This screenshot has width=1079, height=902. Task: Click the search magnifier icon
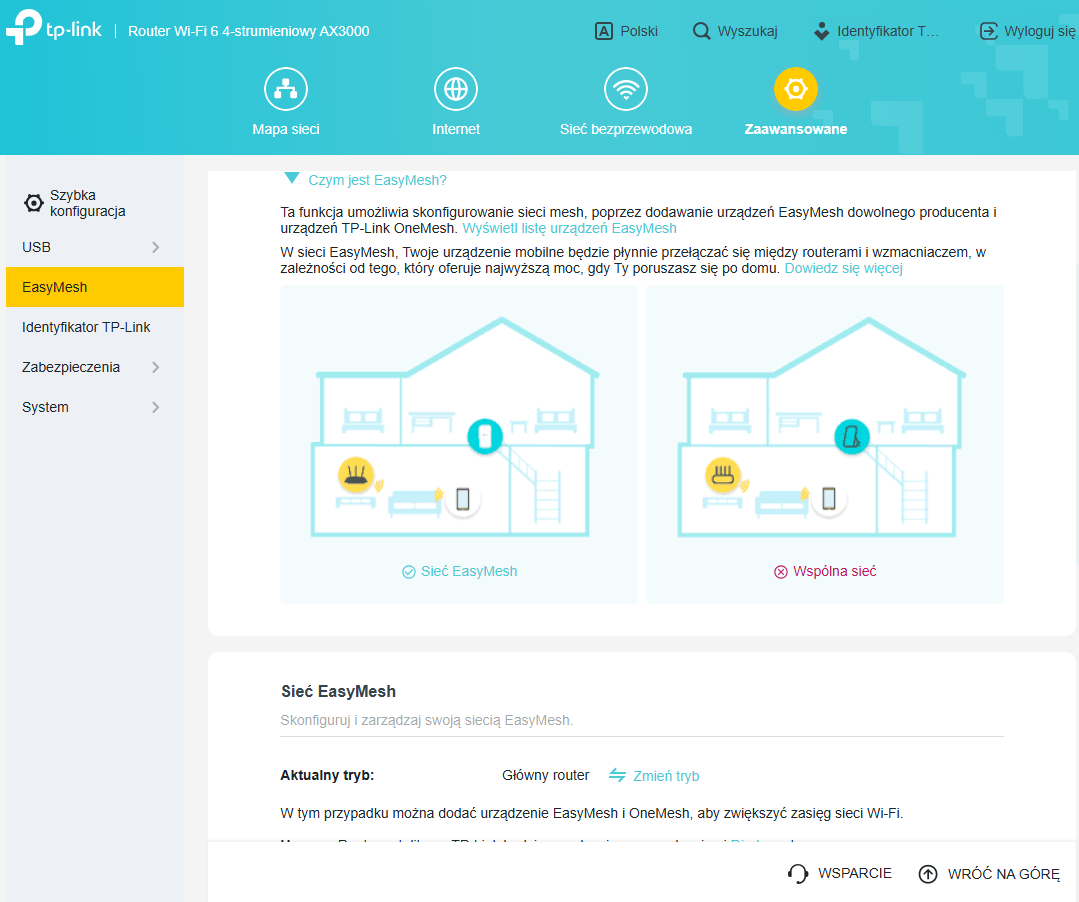point(701,31)
